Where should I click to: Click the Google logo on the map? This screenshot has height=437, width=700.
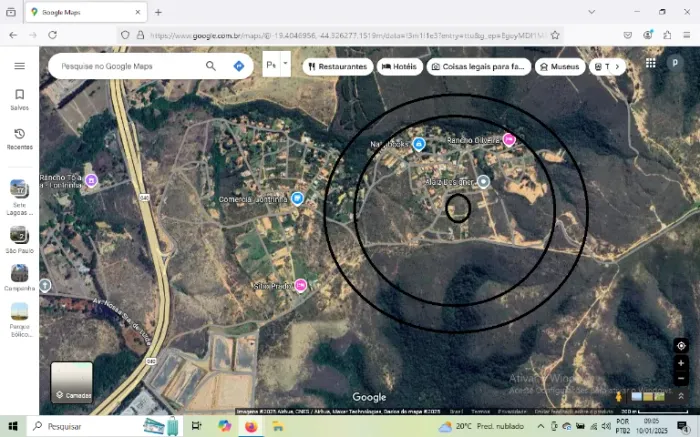[x=369, y=397]
